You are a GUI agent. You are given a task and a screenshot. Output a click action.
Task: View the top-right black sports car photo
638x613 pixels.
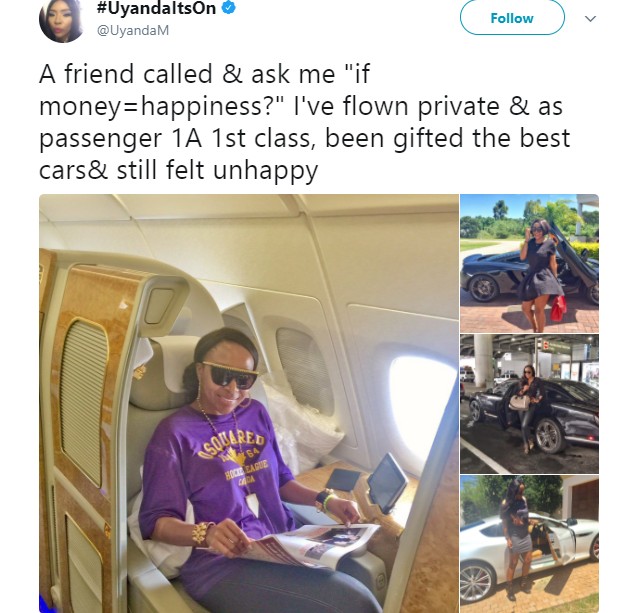pos(529,263)
